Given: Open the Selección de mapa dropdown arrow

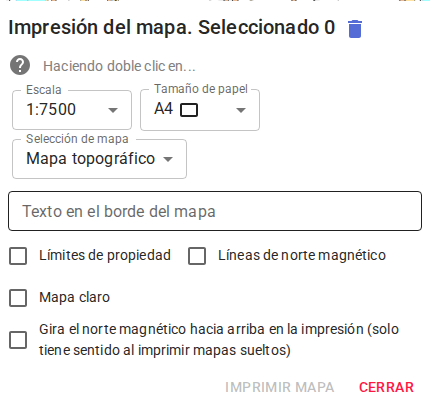Looking at the screenshot, I should pos(168,159).
